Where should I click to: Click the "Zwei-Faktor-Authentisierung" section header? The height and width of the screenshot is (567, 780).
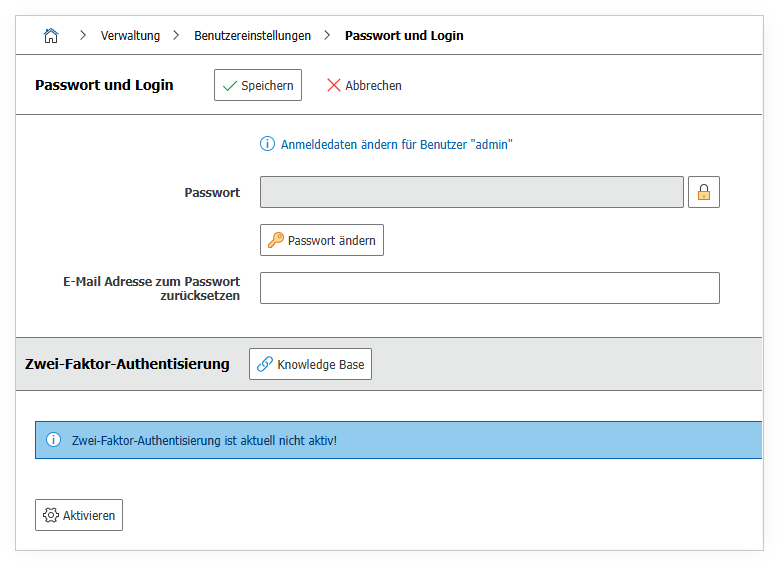pyautogui.click(x=127, y=364)
